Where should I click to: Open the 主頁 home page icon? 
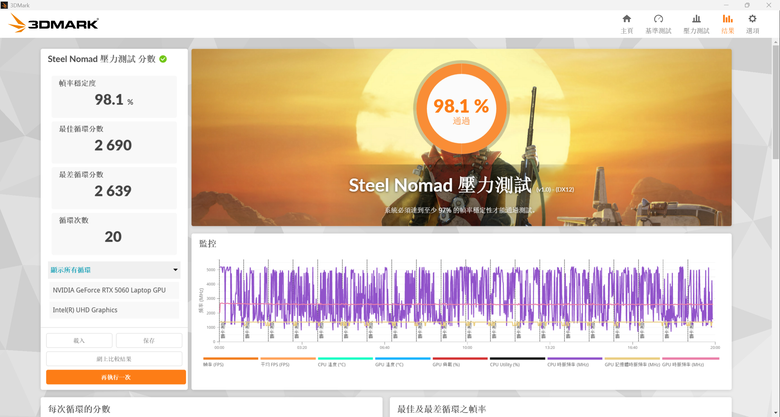tap(627, 24)
